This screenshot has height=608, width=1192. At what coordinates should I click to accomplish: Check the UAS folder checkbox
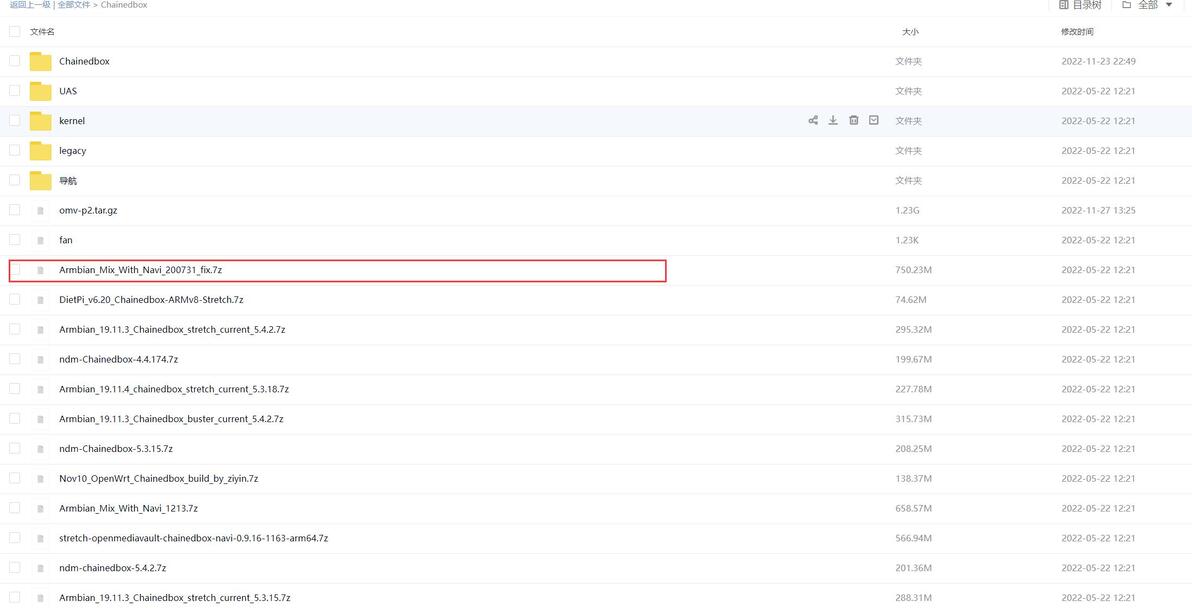(14, 90)
